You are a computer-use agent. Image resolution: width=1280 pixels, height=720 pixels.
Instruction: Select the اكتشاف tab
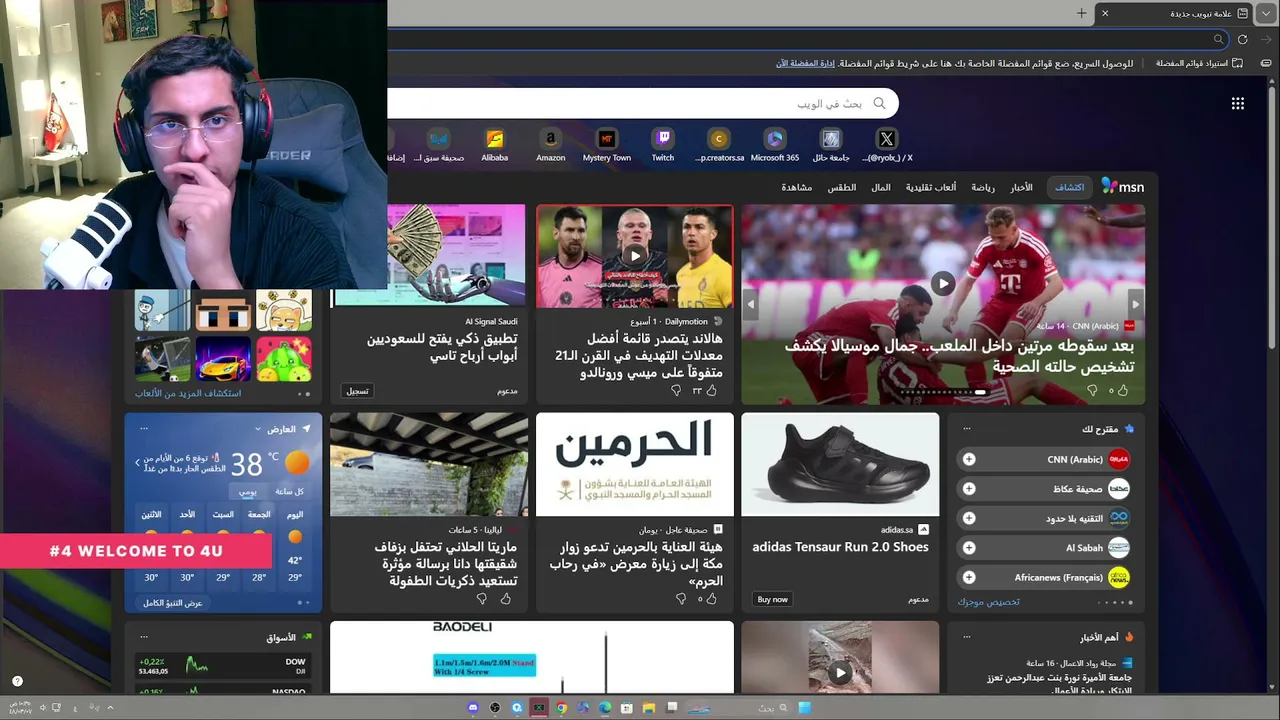click(x=1070, y=187)
